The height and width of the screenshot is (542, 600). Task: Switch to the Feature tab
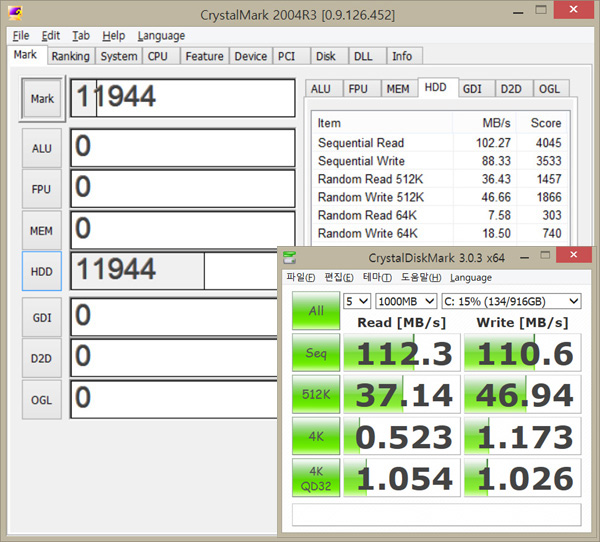pyautogui.click(x=204, y=56)
